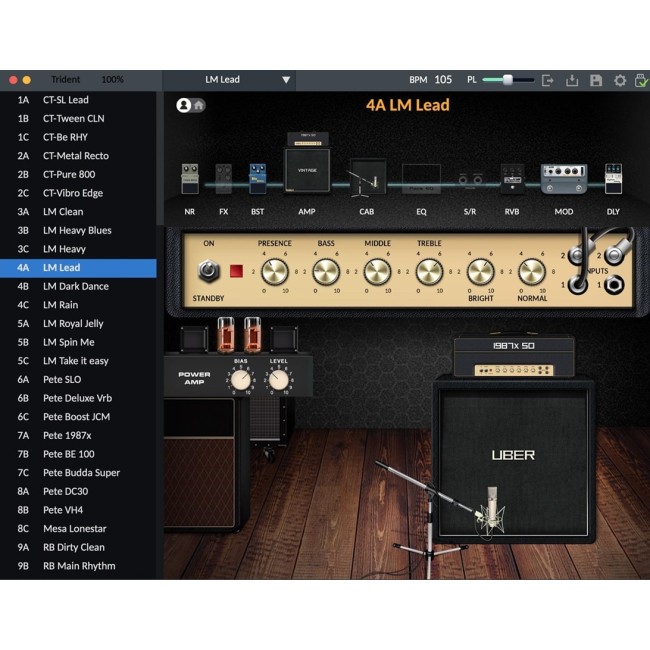
Task: Click the BPM value 105
Action: point(443,80)
